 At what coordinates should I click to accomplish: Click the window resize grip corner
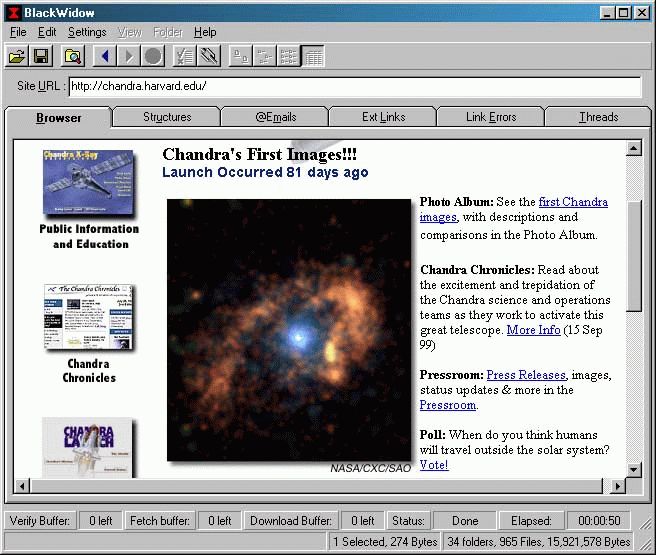pyautogui.click(x=645, y=543)
